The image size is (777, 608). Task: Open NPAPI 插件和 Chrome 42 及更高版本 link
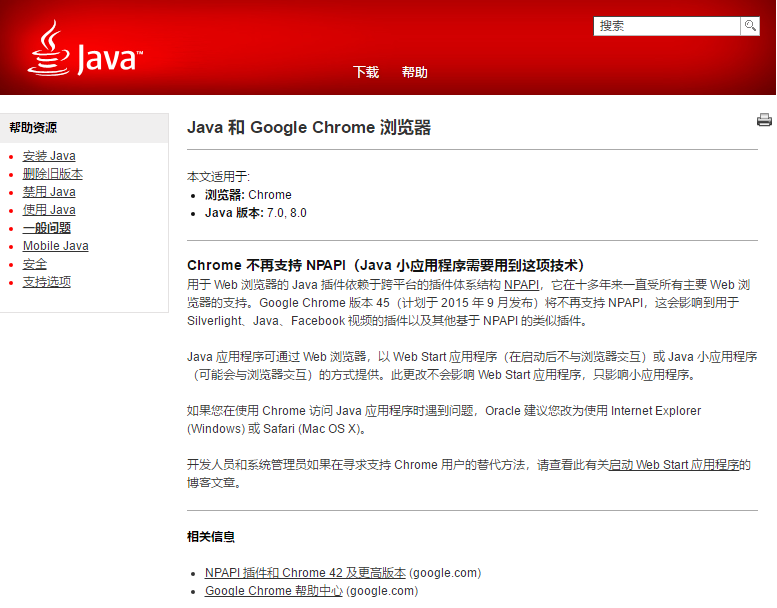(x=305, y=573)
